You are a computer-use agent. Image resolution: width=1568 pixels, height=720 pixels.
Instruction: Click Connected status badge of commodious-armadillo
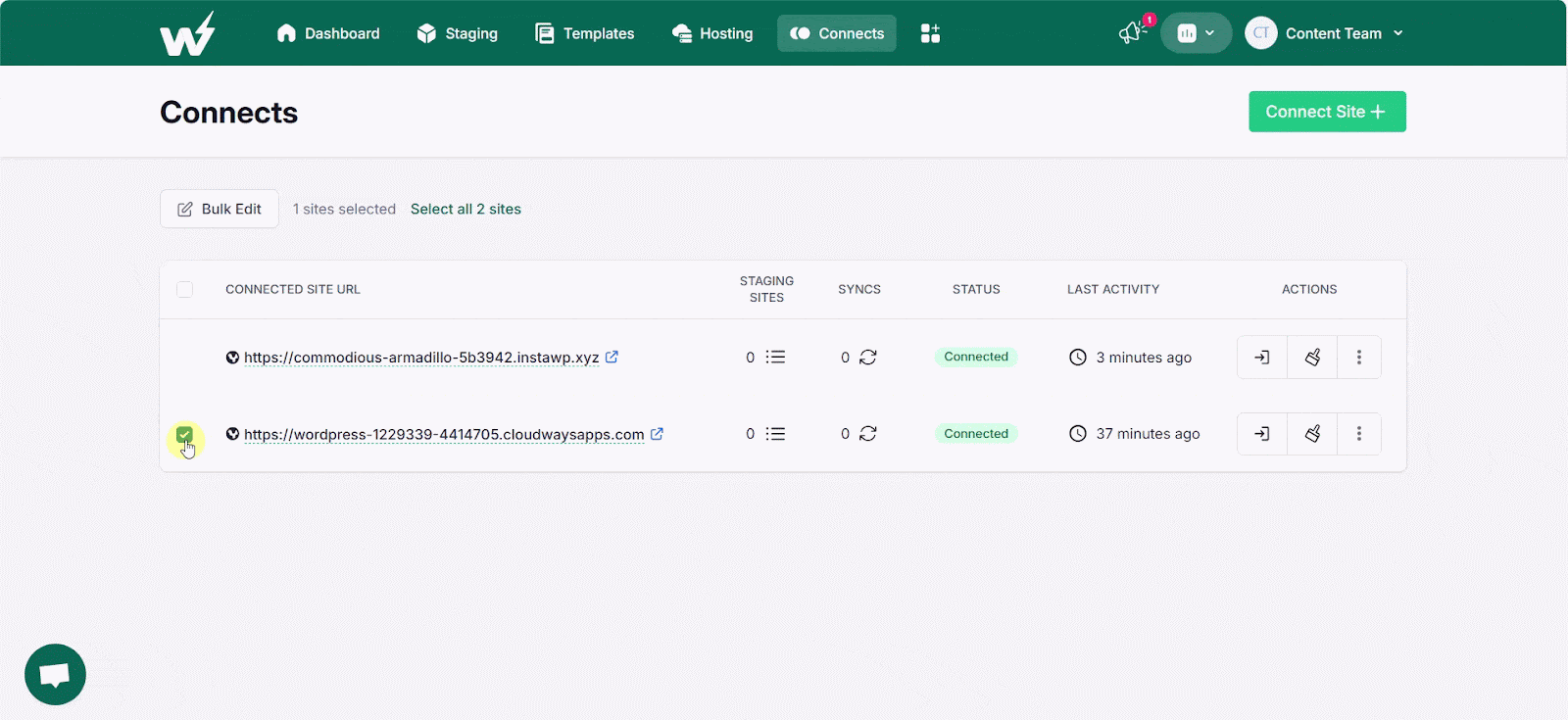pyautogui.click(x=976, y=357)
